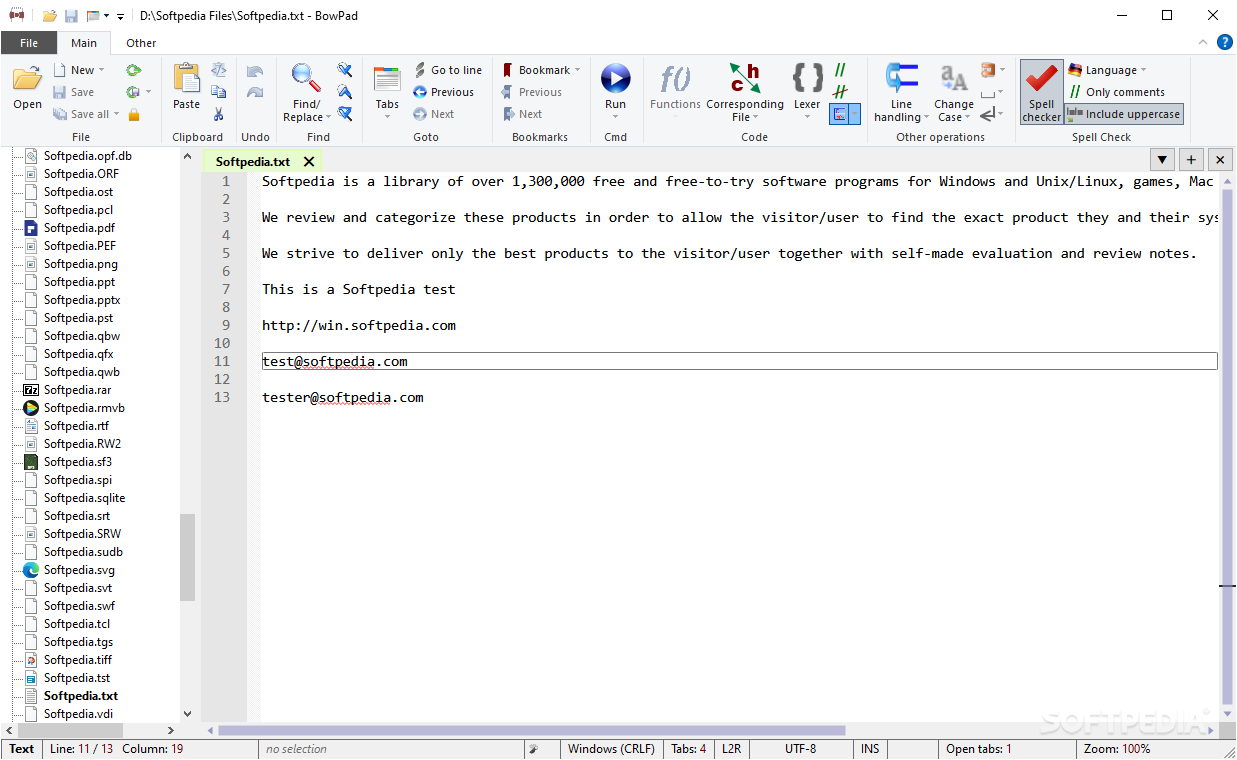Close the Softpedia.txt document tab
1237x760 pixels.
(x=309, y=161)
